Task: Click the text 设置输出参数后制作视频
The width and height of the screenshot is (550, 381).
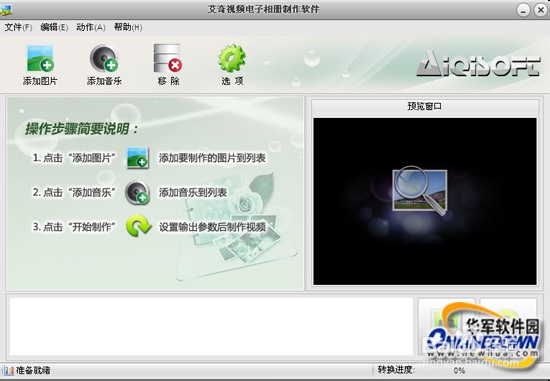Action: (212, 227)
